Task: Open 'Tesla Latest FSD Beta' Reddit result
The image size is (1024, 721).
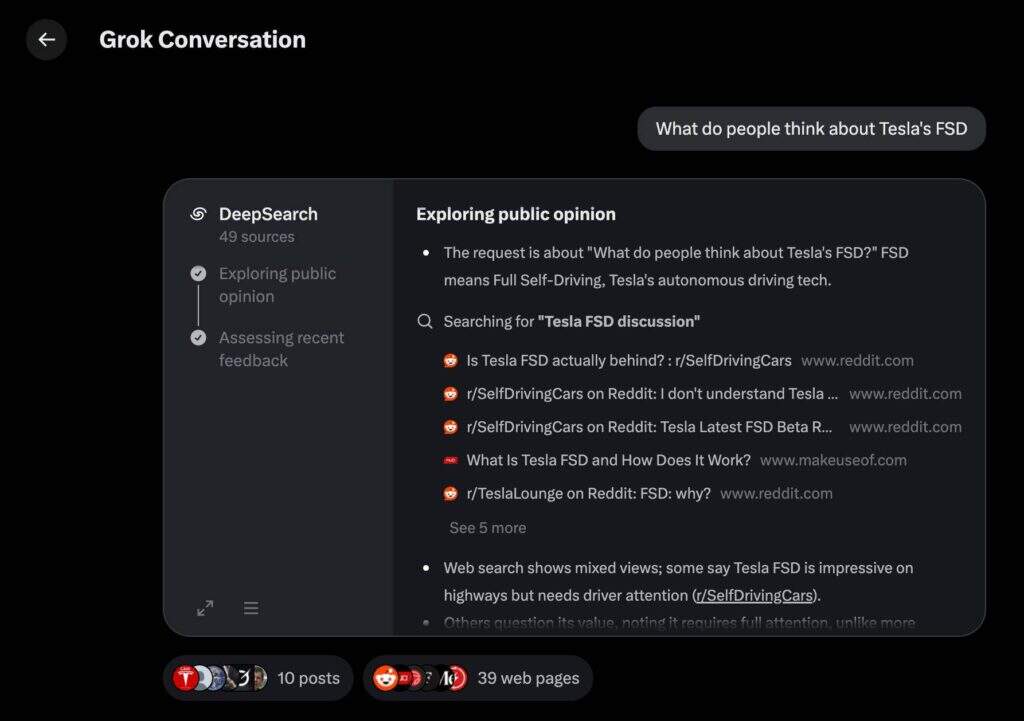Action: (649, 427)
